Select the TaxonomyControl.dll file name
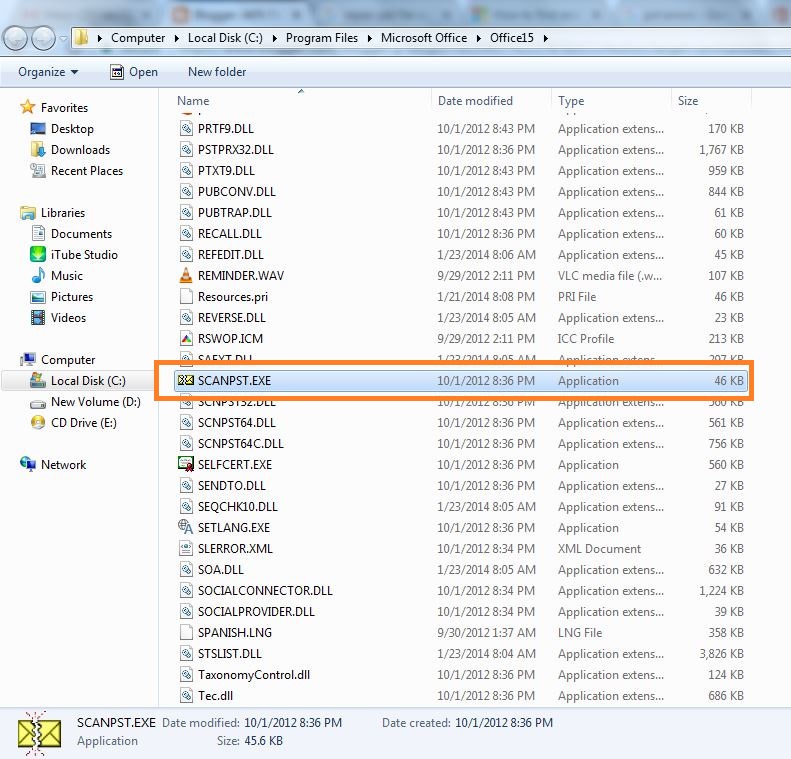Image resolution: width=791 pixels, height=759 pixels. [254, 675]
